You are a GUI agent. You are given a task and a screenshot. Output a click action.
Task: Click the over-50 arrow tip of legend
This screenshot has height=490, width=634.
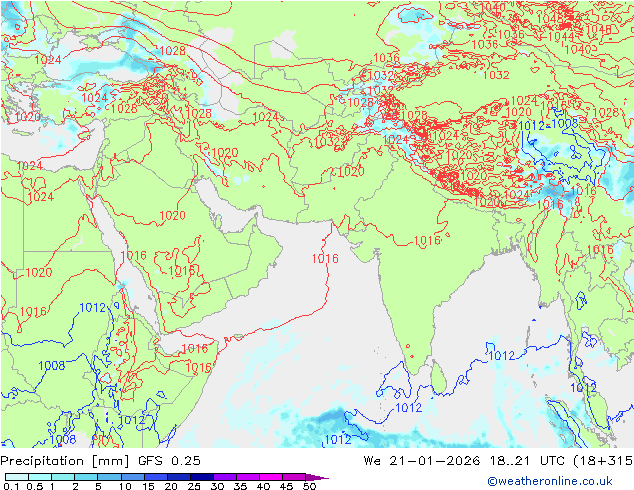317,477
